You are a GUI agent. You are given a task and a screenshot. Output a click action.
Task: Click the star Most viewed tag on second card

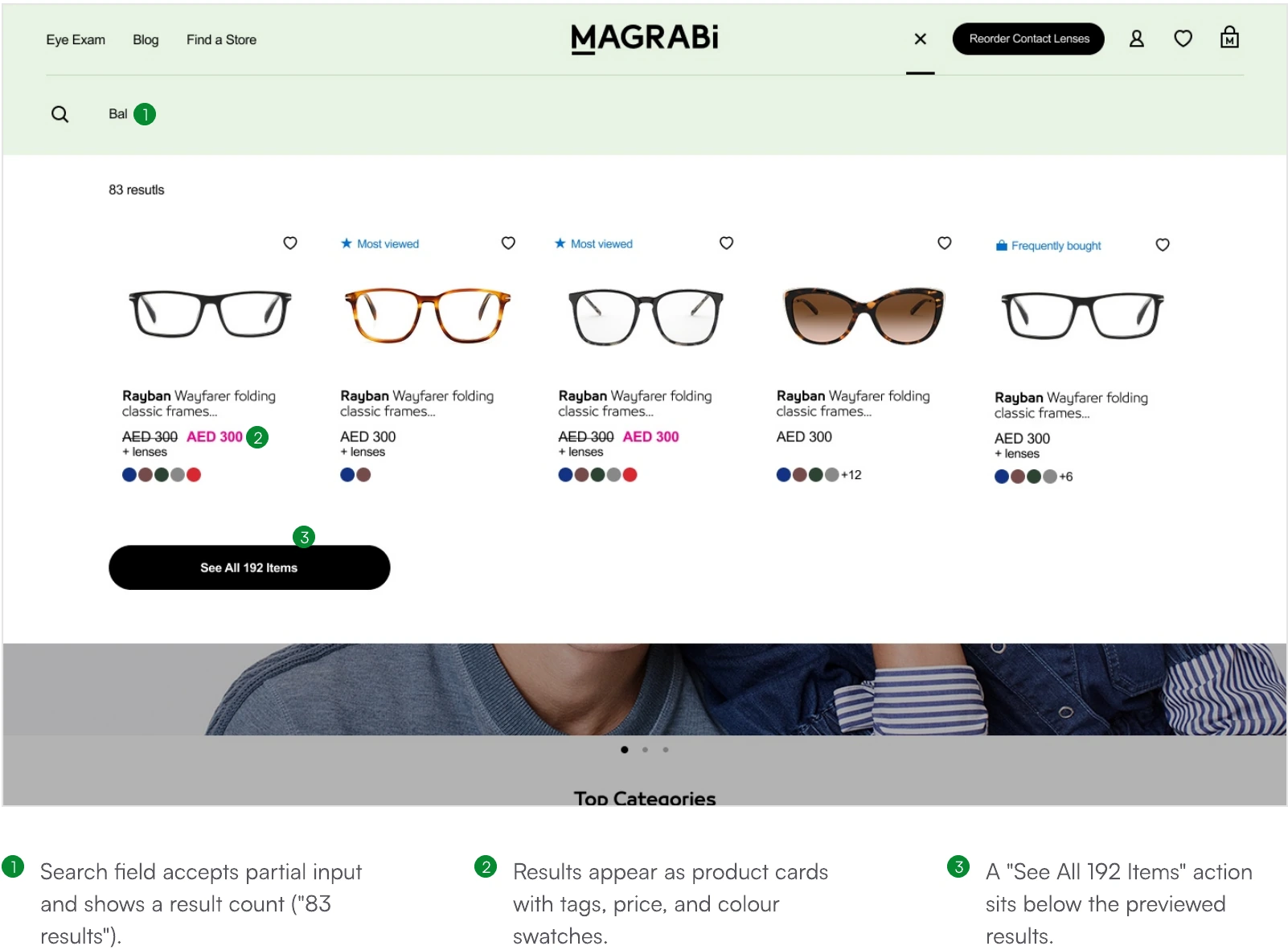tap(379, 244)
